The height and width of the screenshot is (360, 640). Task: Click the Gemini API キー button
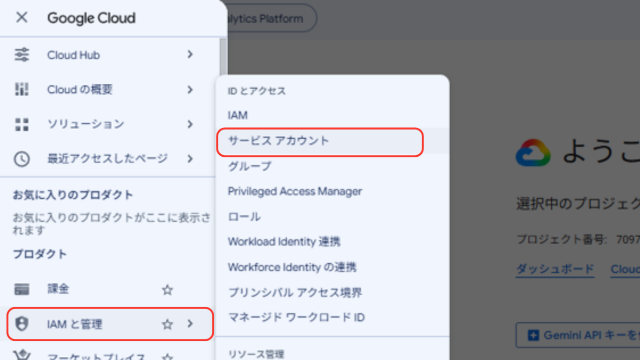pyautogui.click(x=578, y=335)
